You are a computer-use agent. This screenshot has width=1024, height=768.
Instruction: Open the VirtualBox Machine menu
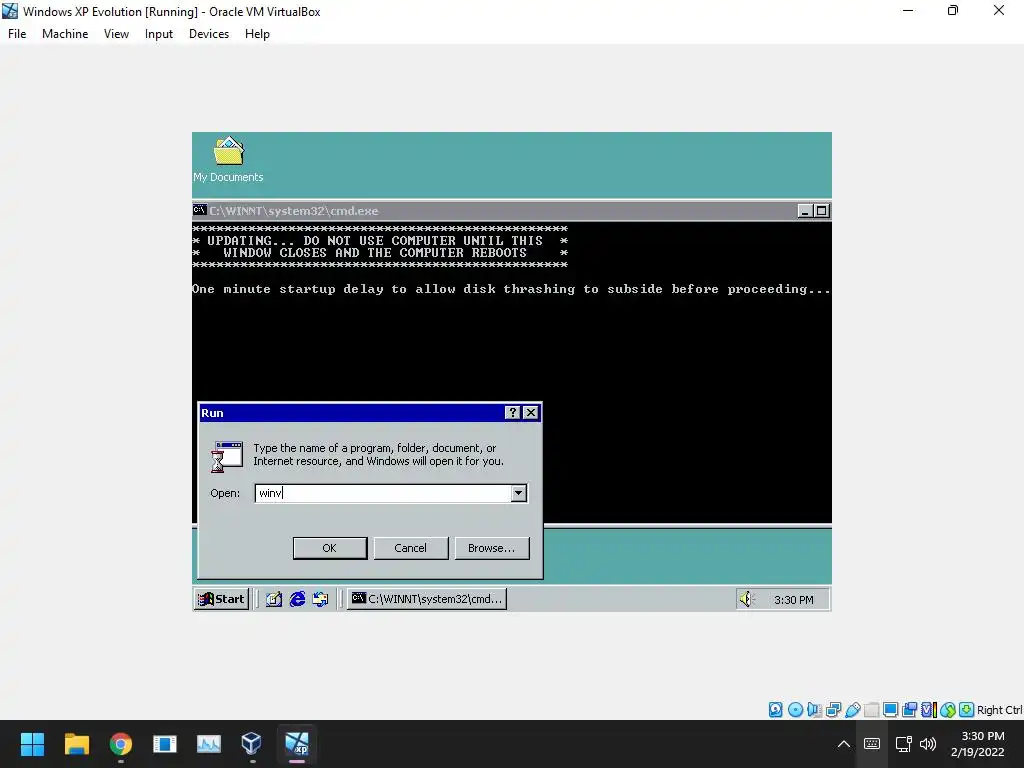pos(65,34)
